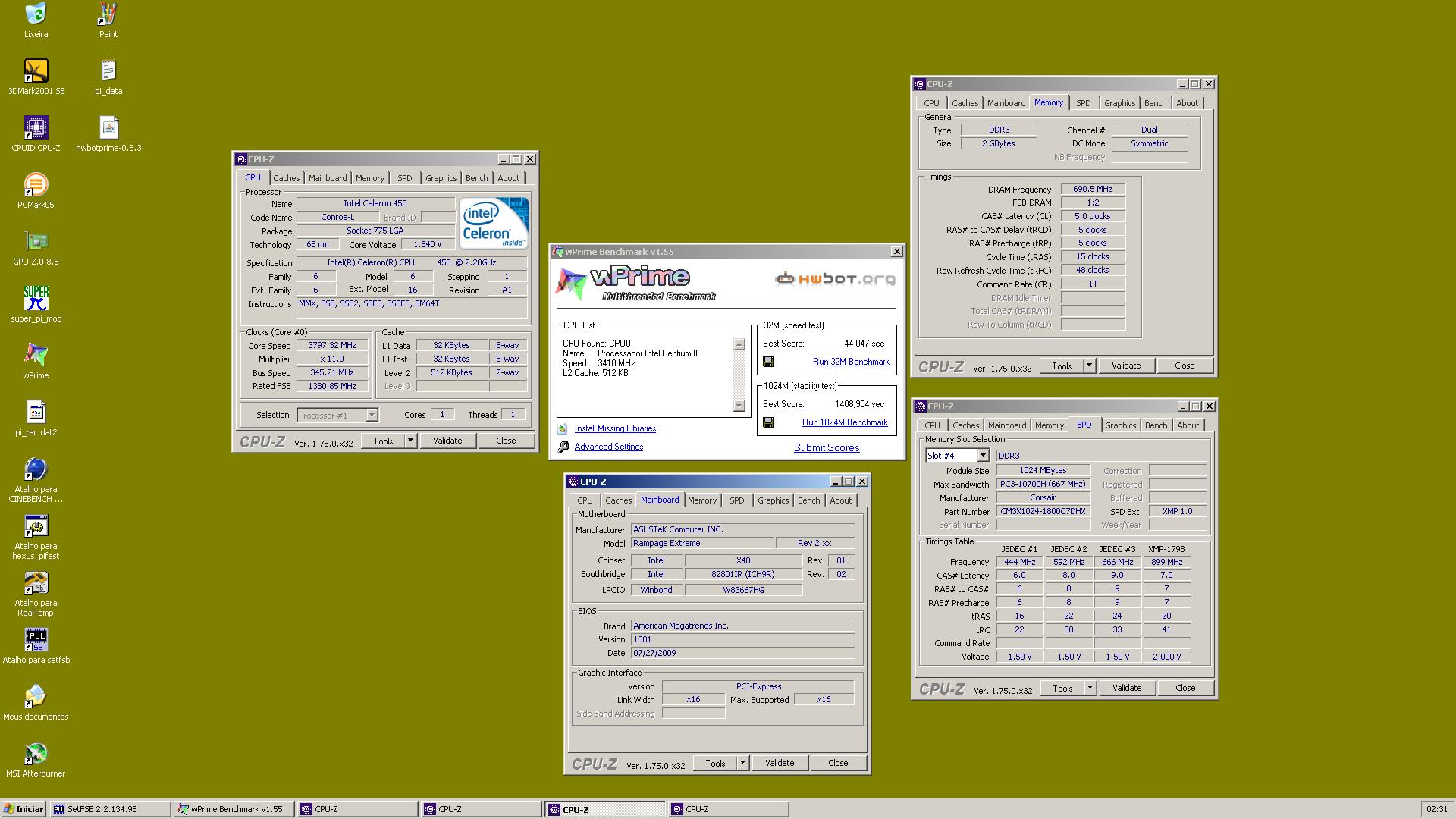Expand Tools dropdown arrow in Mainboard window
Viewport: 1456px width, 819px height.
[742, 763]
